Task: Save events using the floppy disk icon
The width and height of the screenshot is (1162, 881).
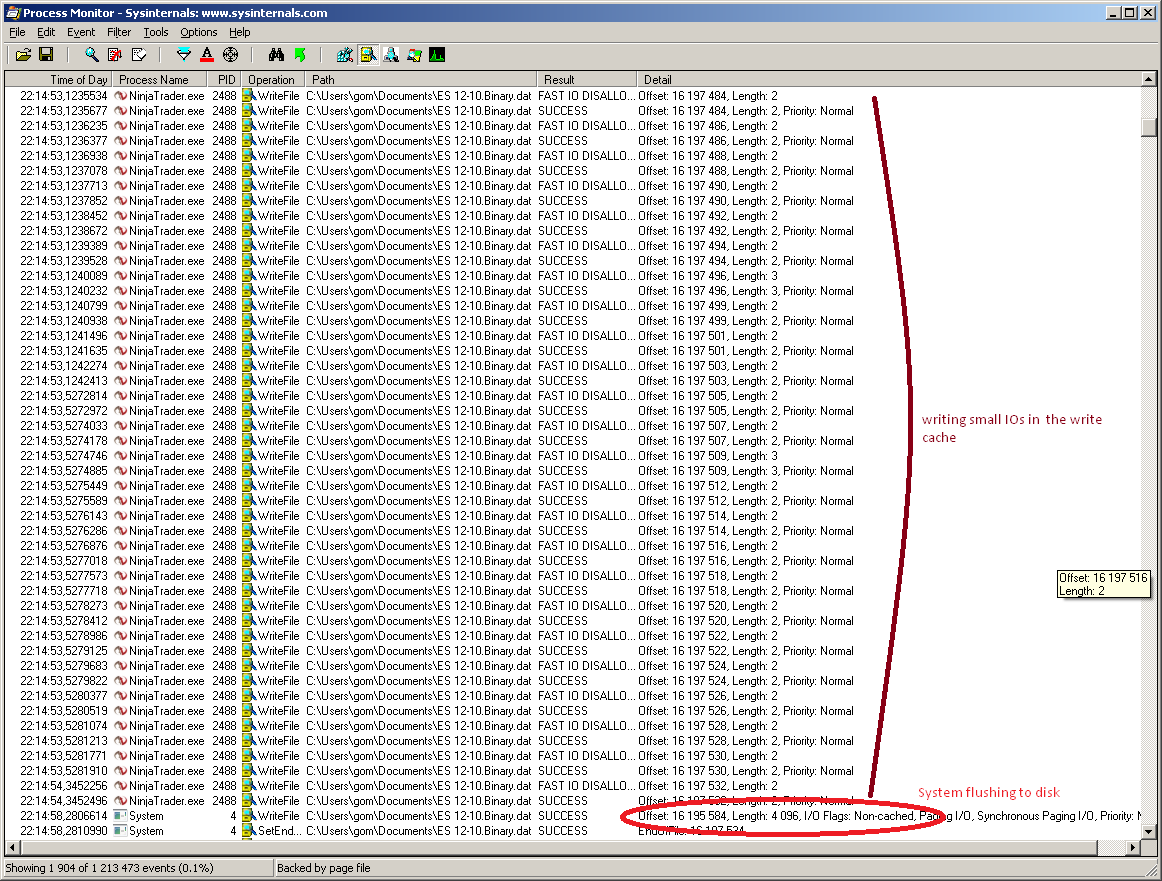Action: coord(46,55)
